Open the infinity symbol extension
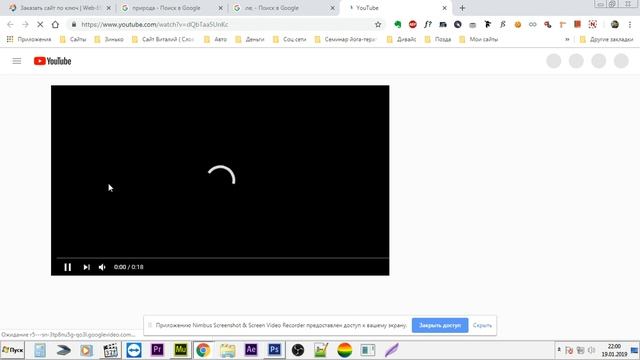 pos(533,24)
